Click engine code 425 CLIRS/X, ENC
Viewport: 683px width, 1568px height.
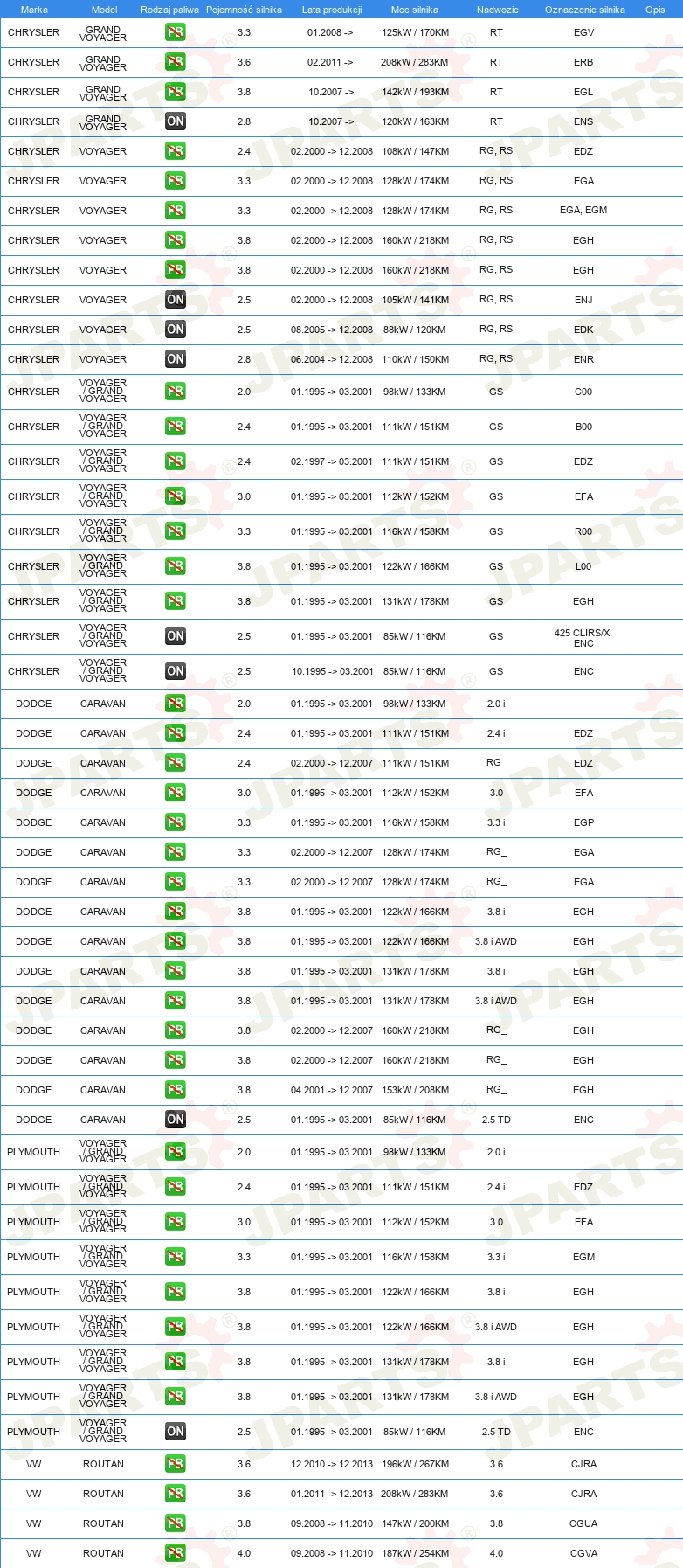coord(583,638)
